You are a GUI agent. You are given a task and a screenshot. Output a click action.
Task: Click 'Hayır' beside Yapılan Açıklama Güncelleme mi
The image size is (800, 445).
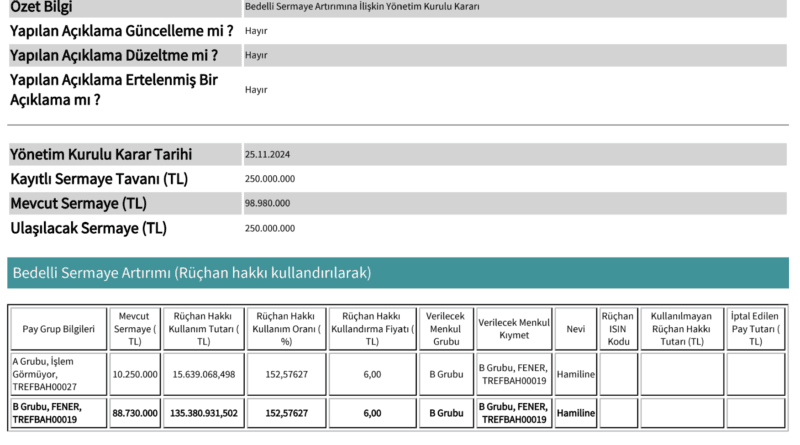(x=256, y=31)
